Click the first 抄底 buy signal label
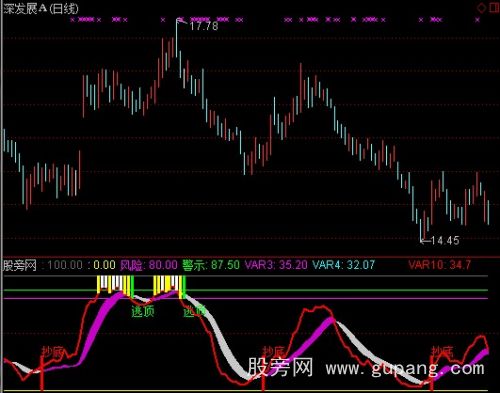The width and height of the screenshot is (500, 393). point(52,352)
